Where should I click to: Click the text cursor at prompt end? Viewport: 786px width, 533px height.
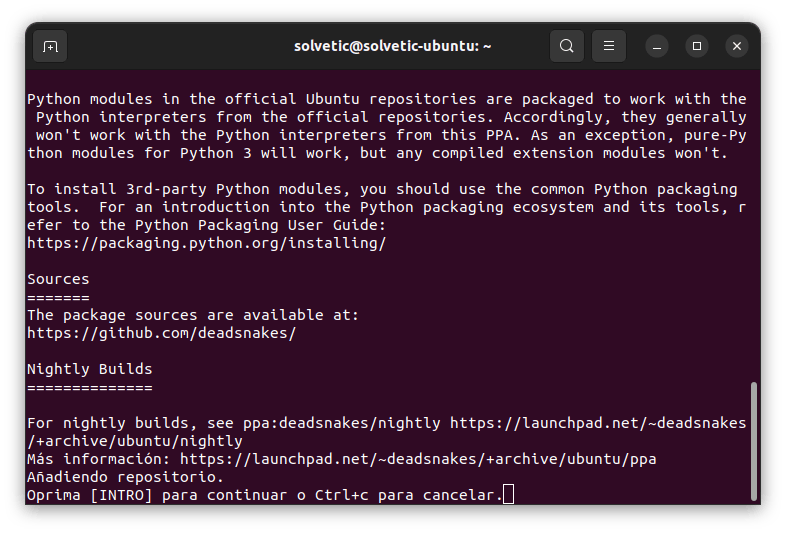click(508, 495)
